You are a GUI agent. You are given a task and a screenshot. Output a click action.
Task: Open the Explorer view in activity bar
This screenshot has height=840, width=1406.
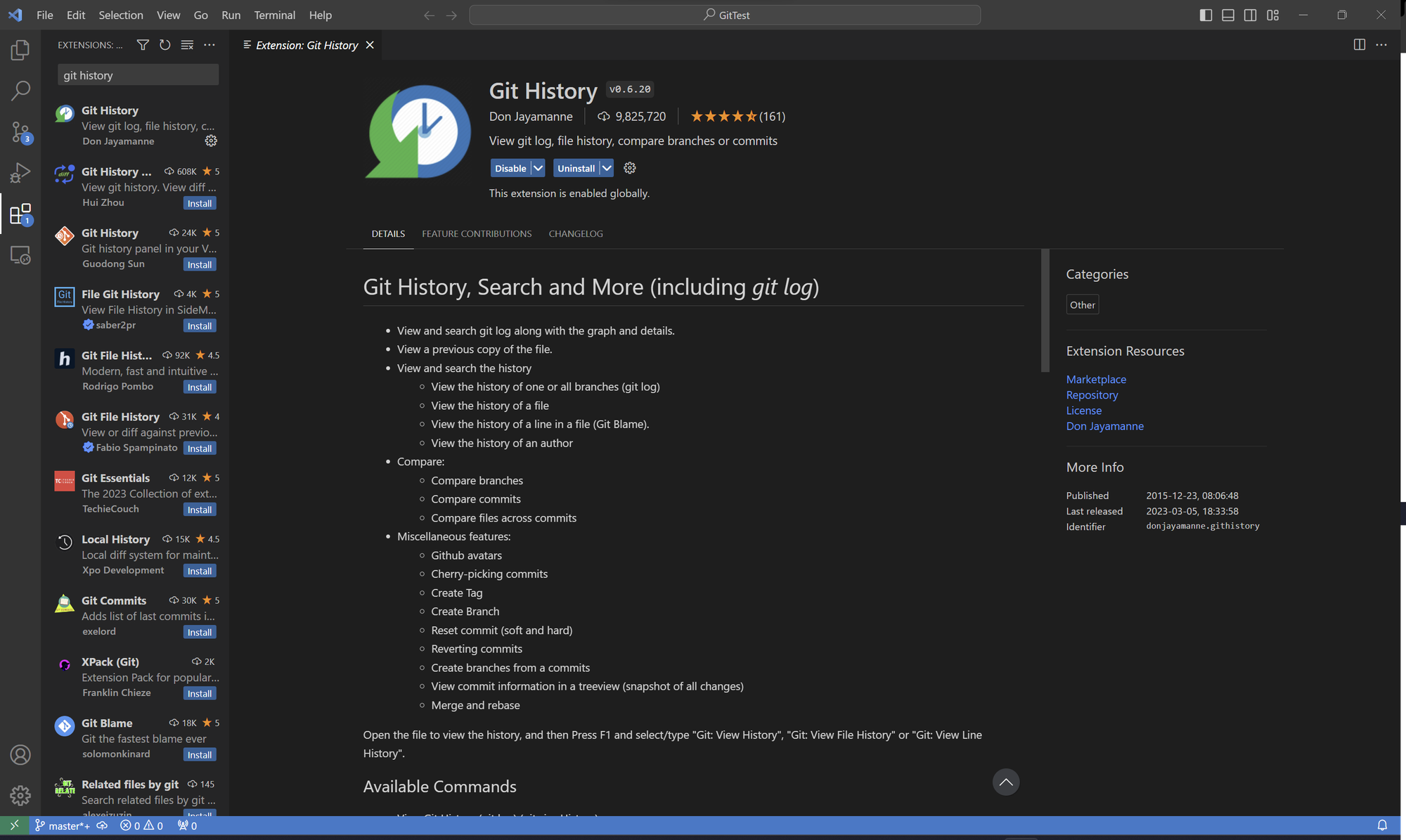(x=20, y=50)
